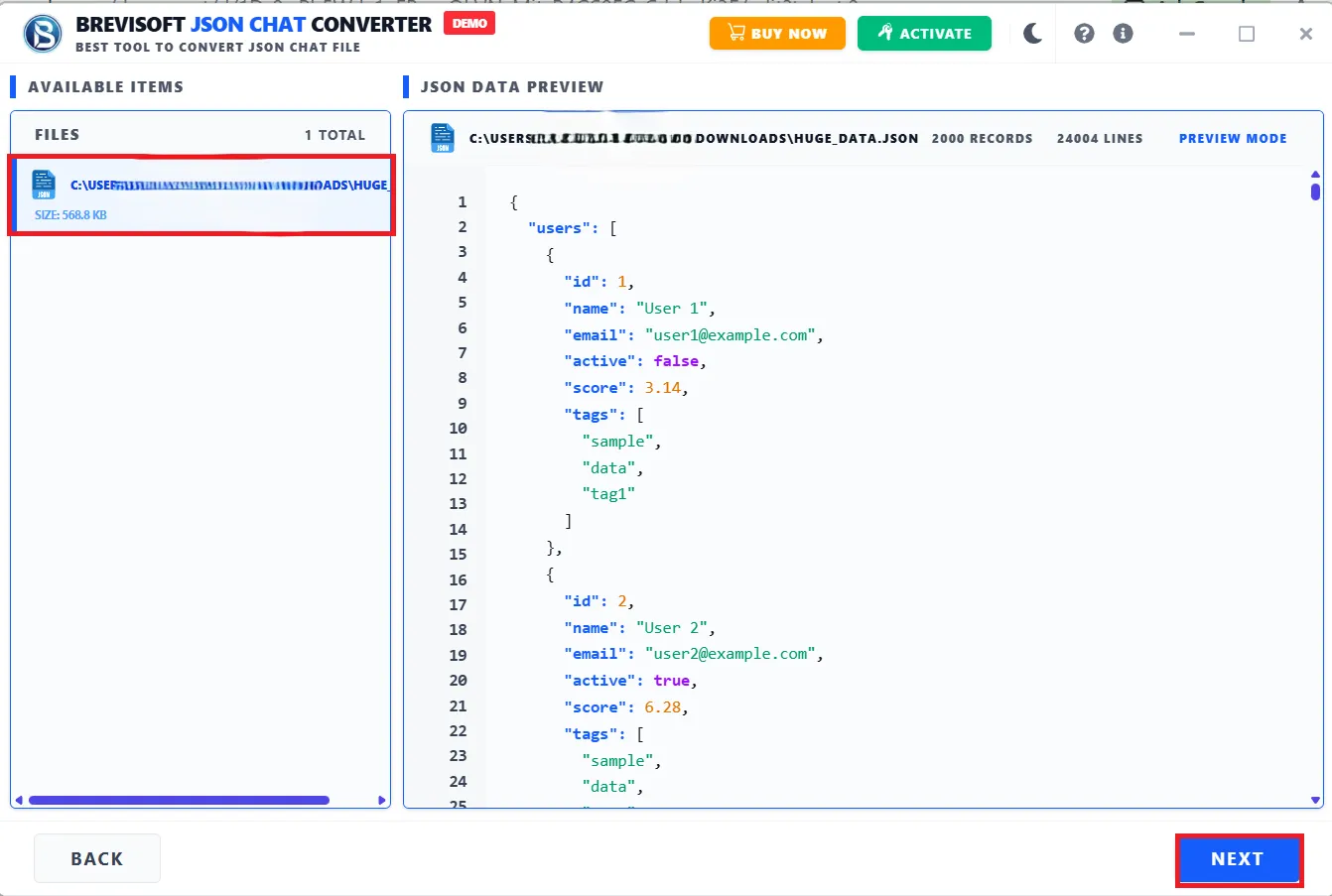Click the score value 3.14

tap(663, 388)
